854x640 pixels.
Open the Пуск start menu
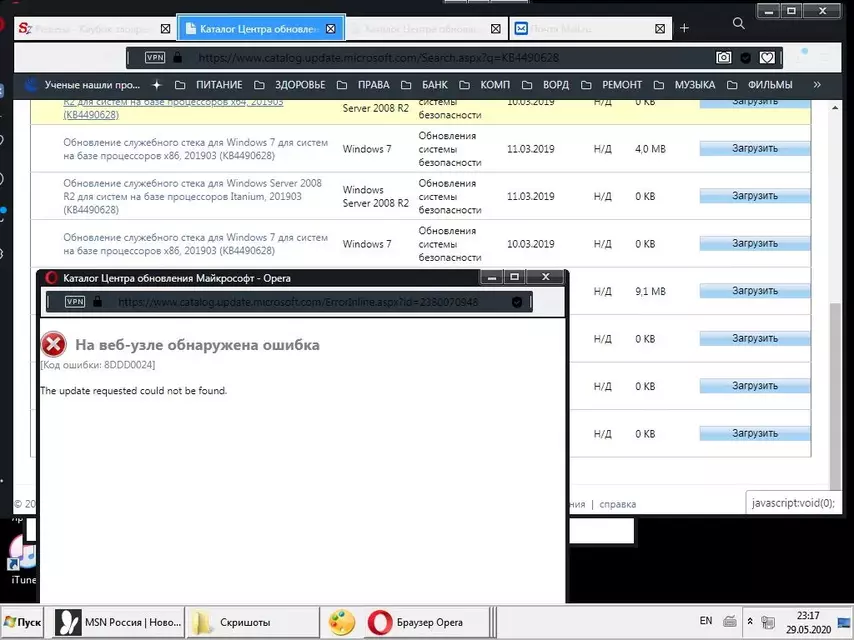point(22,622)
